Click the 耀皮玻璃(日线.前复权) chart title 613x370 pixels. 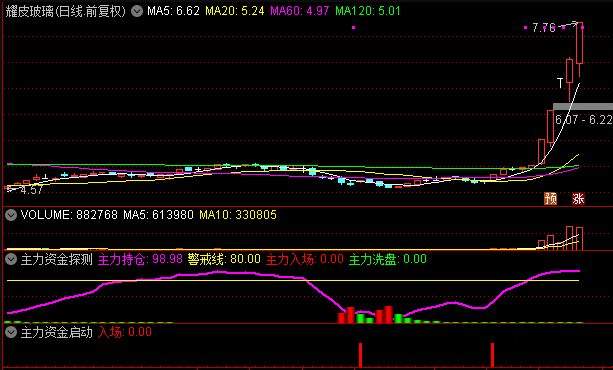[x=66, y=11]
